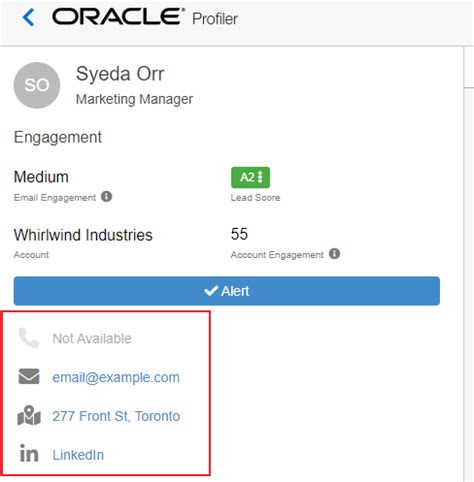Click the Not Available phone text
474x482 pixels.
click(x=92, y=339)
